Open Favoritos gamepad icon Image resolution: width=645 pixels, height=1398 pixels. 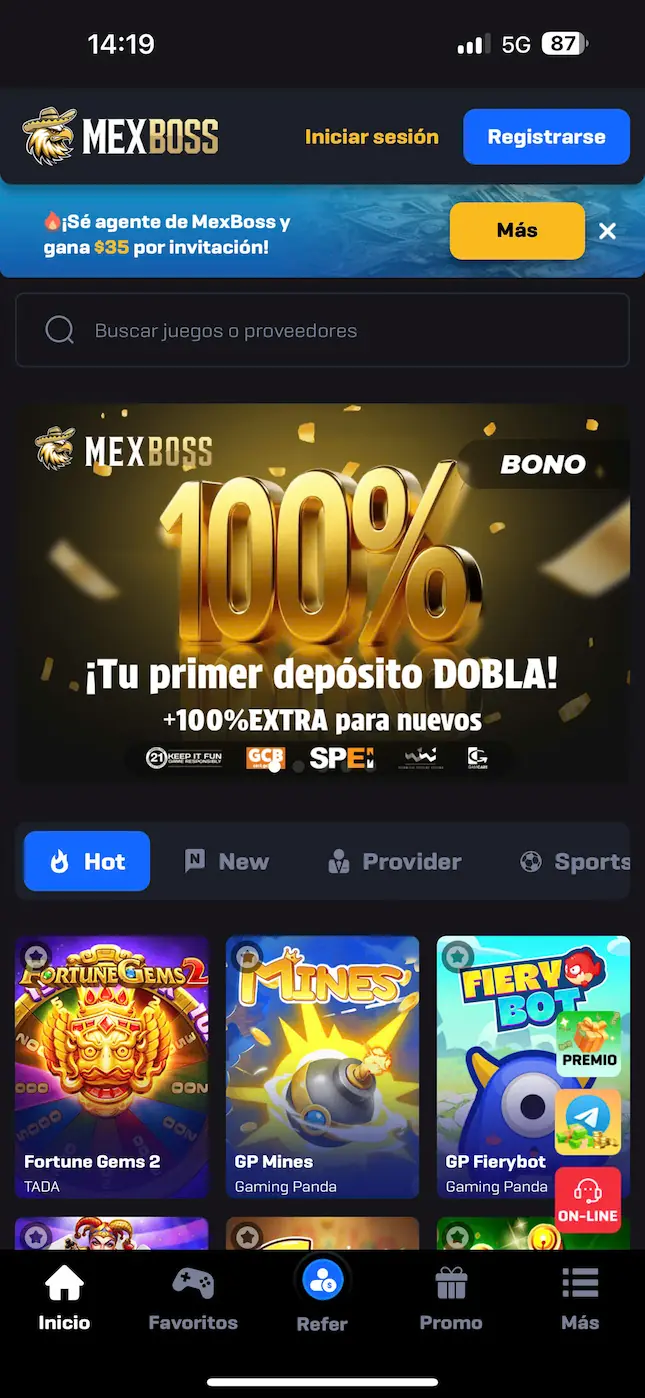click(x=193, y=1282)
